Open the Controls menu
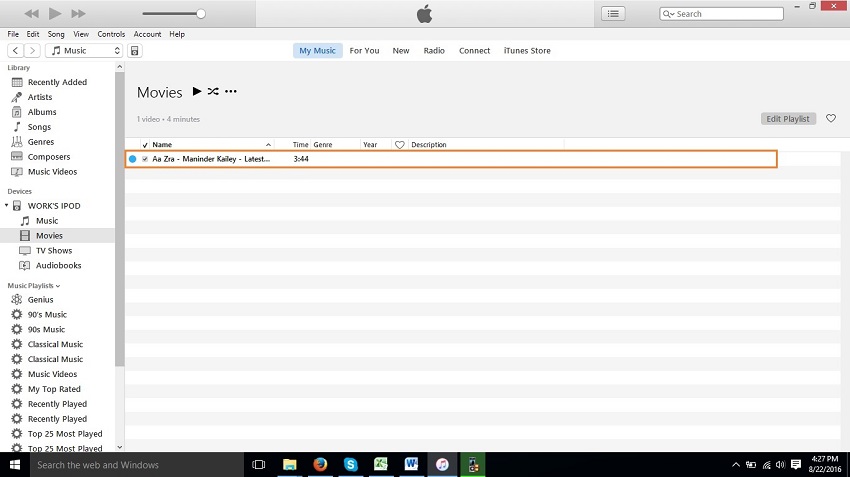 111,34
